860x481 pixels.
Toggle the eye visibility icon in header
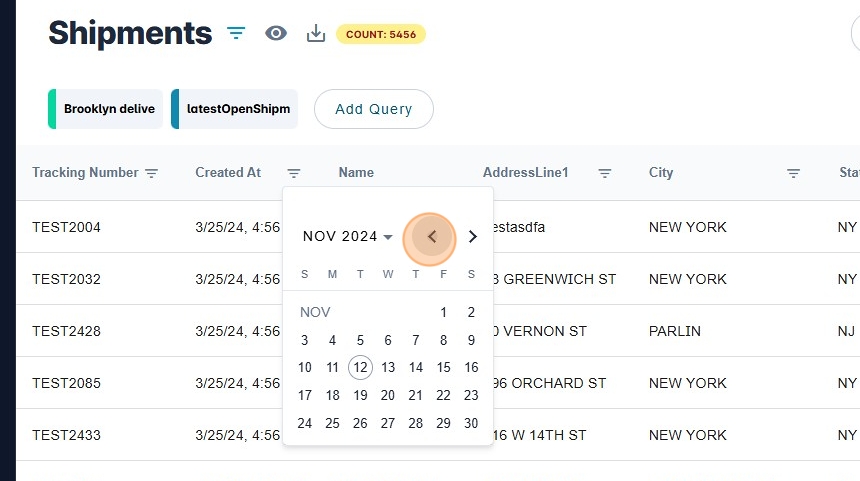point(276,33)
